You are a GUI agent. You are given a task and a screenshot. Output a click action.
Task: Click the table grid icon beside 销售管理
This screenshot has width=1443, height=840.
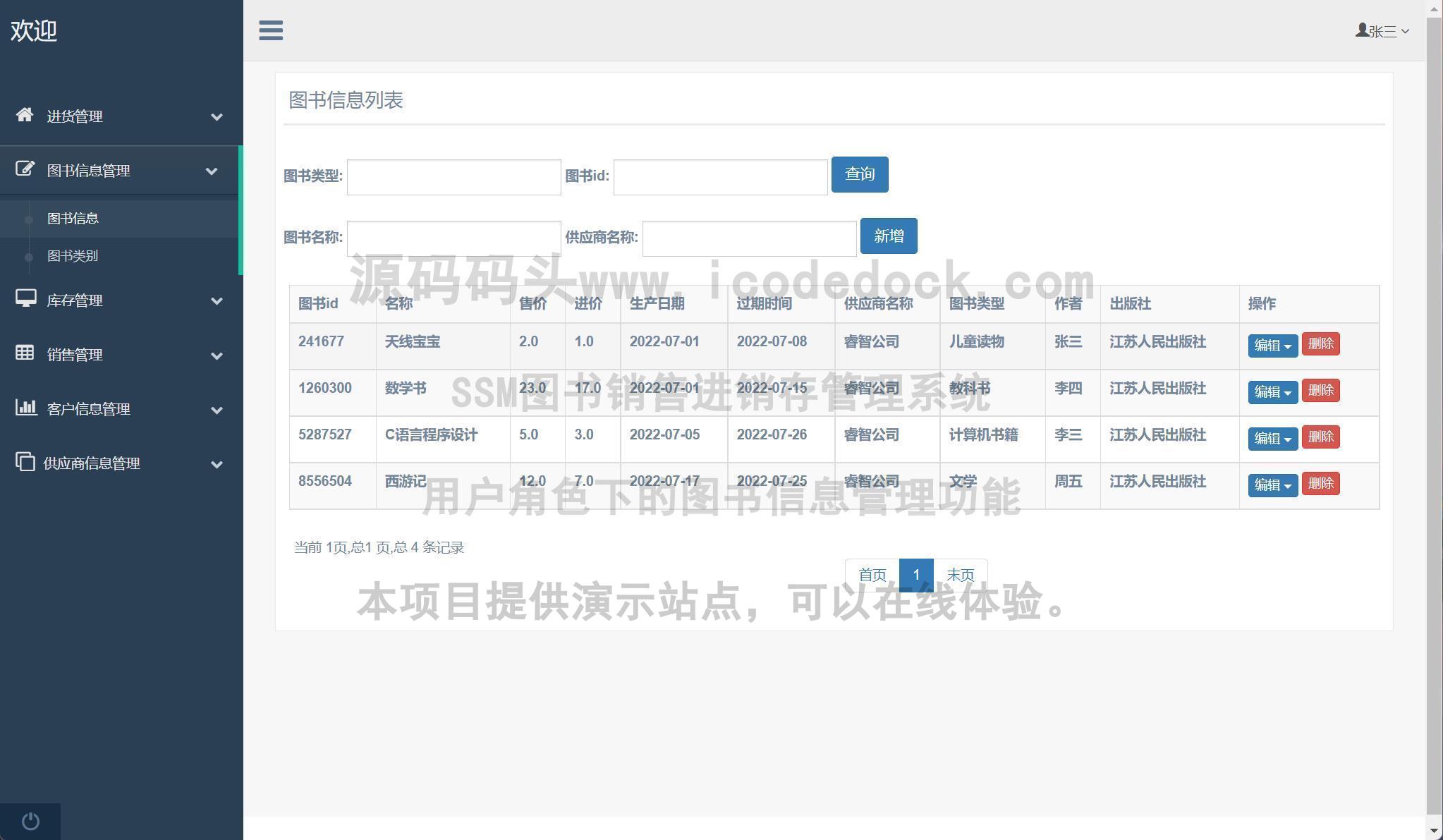25,353
